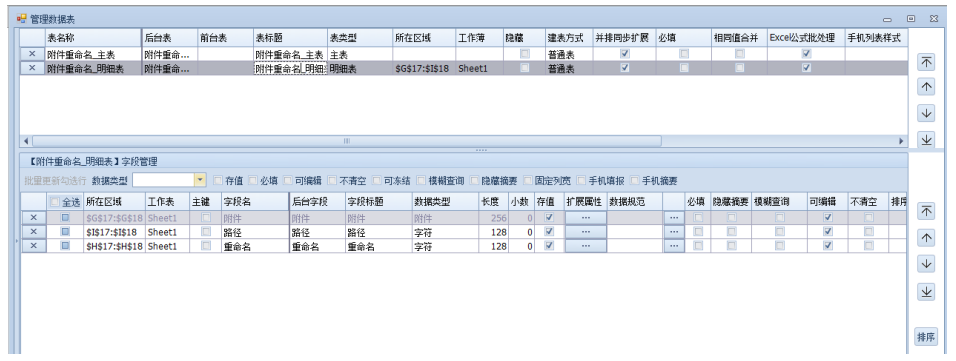This screenshot has width=956, height=361.
Task: Click the 表名称 column header
Action: 93,38
